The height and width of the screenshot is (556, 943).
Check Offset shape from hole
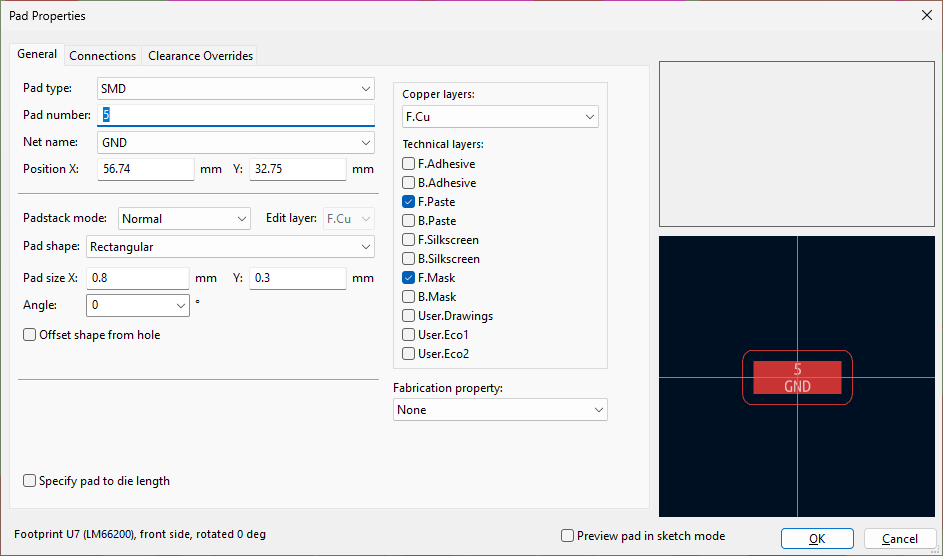tap(30, 335)
